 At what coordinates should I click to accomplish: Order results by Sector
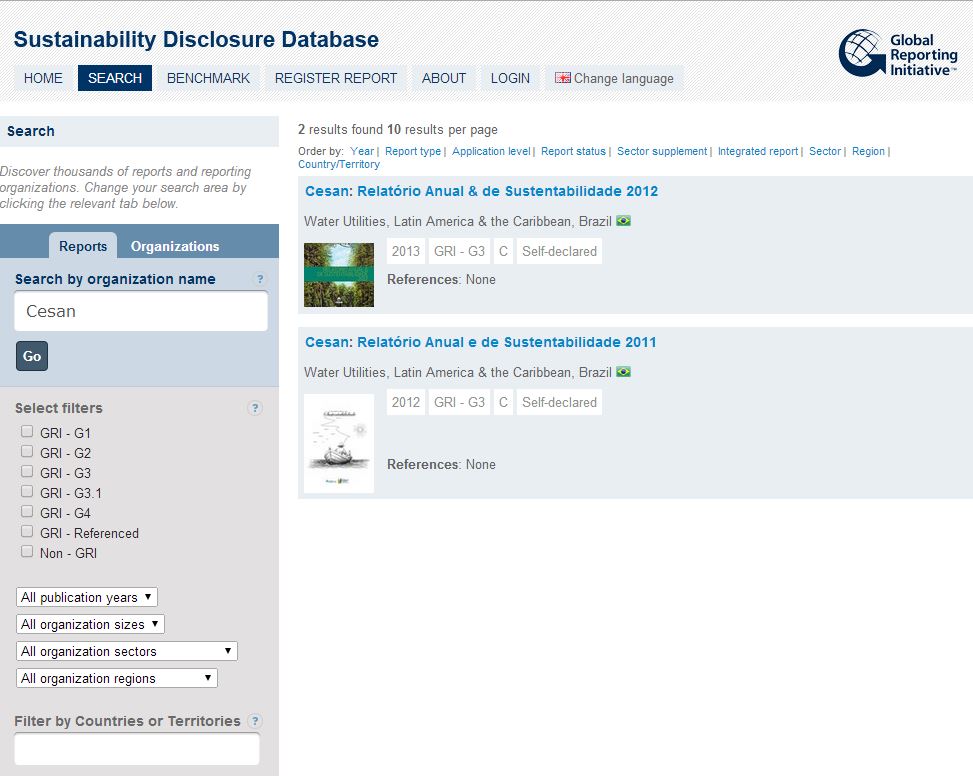[825, 151]
